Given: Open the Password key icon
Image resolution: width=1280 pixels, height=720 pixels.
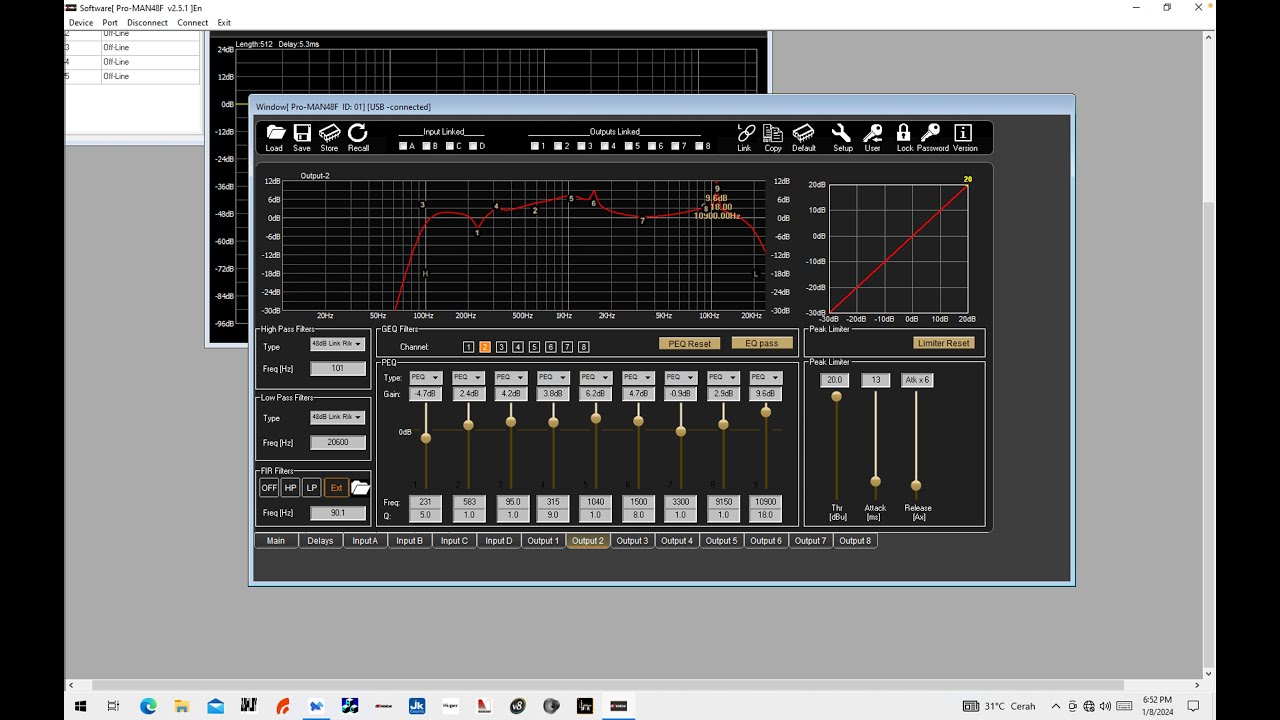Looking at the screenshot, I should click(931, 133).
